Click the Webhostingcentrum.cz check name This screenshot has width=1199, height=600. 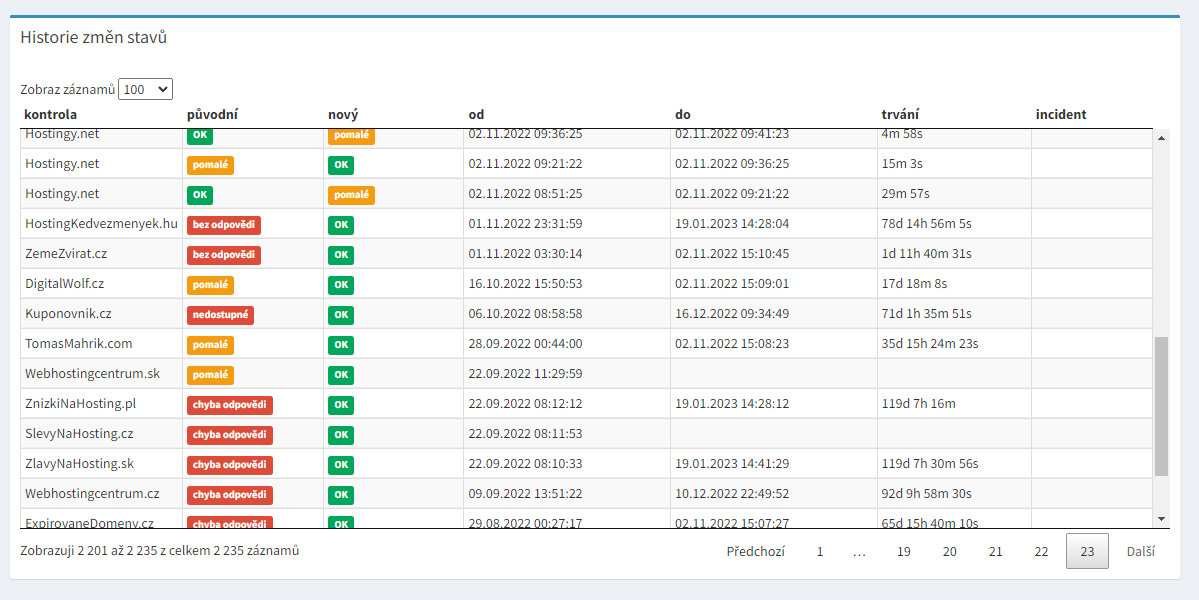pyautogui.click(x=92, y=494)
